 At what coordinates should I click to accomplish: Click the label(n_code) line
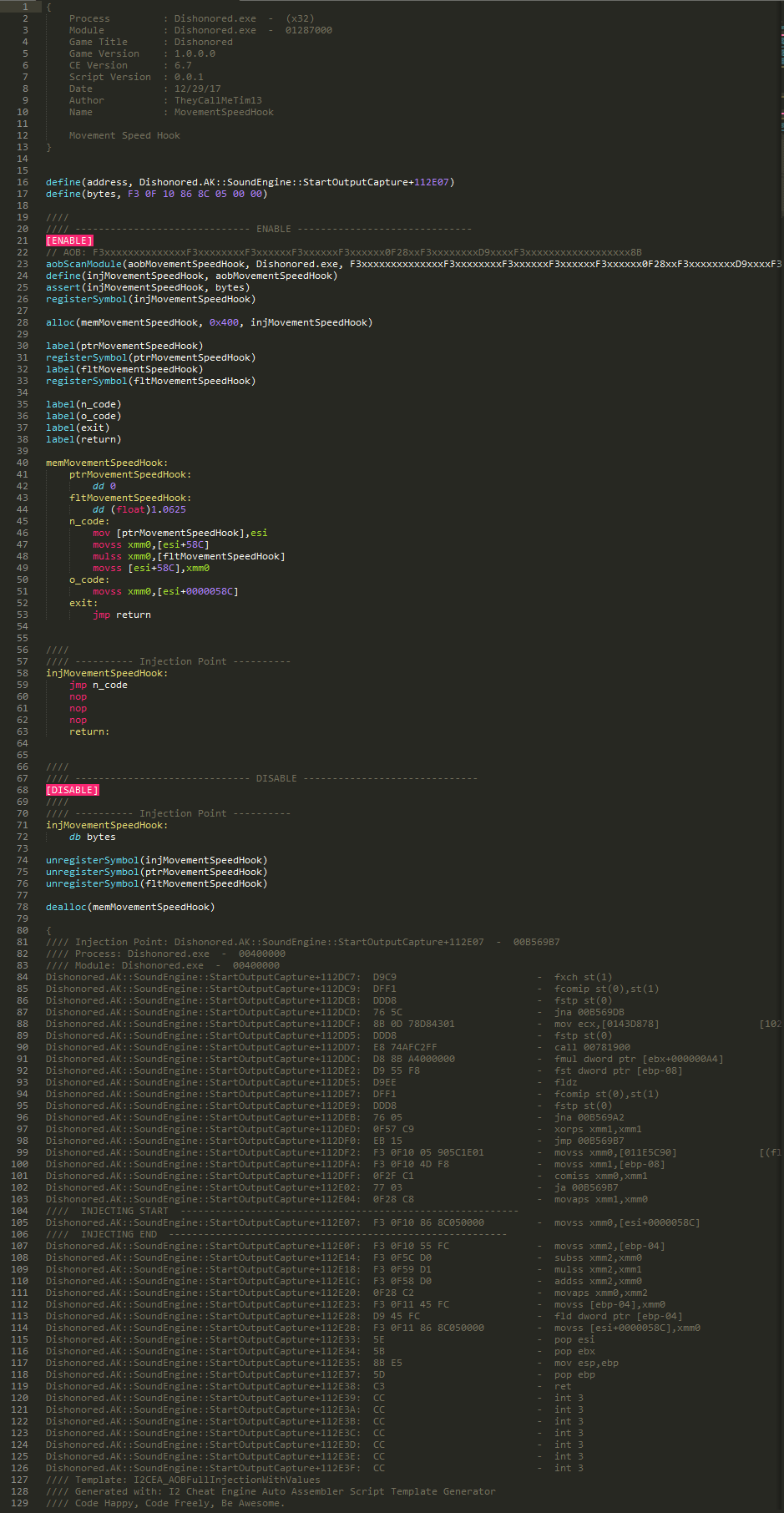click(x=83, y=404)
